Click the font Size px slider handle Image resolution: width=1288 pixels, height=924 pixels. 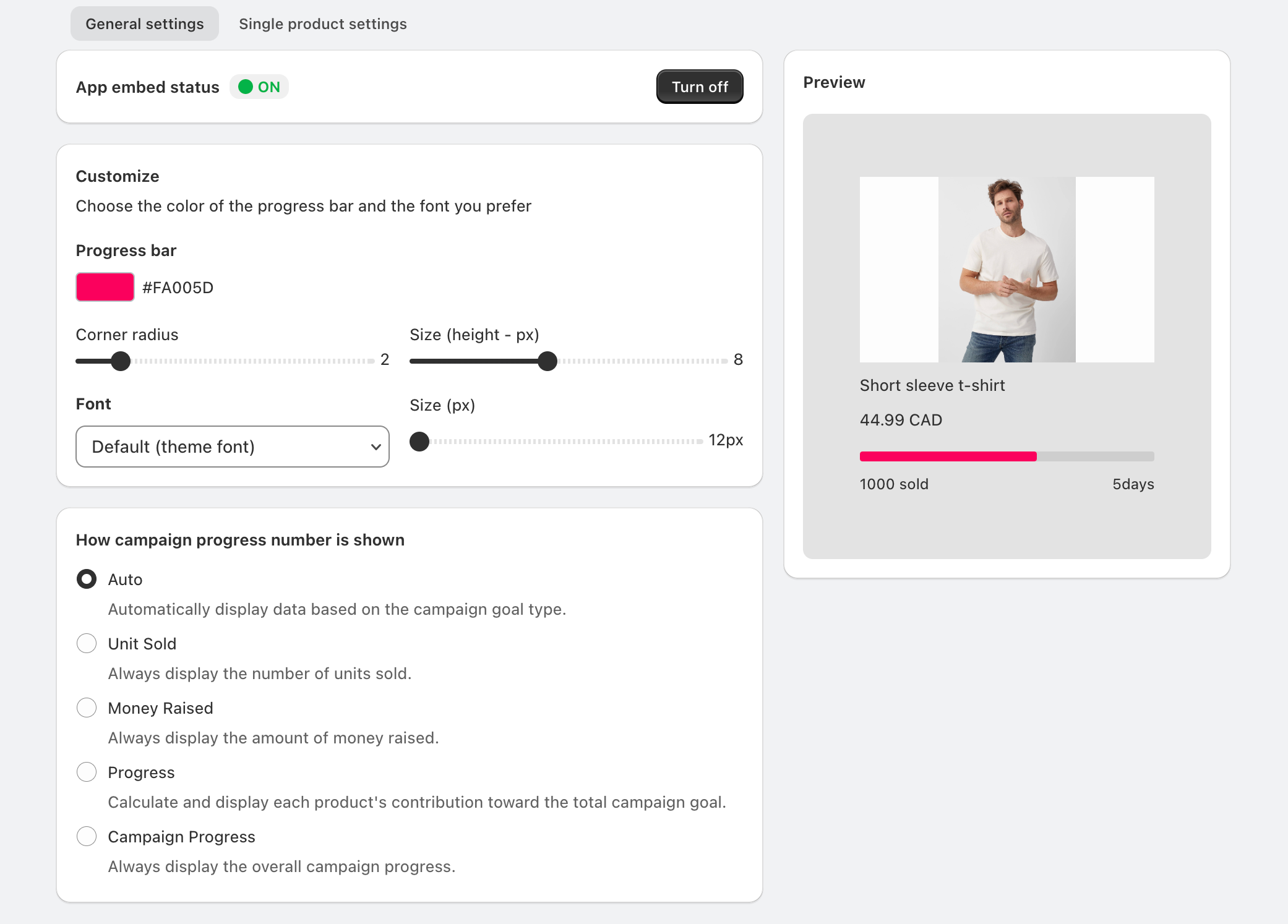[419, 442]
